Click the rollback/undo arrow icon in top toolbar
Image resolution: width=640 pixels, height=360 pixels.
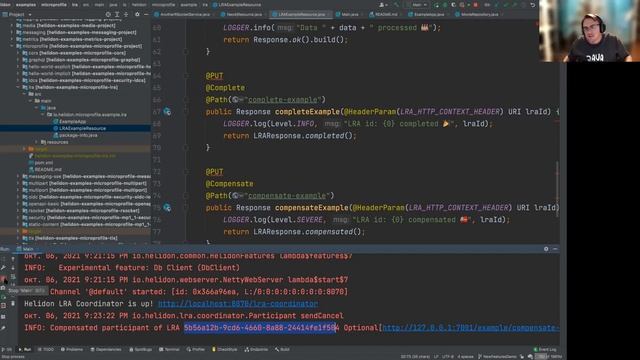pyautogui.click(x=533, y=5)
